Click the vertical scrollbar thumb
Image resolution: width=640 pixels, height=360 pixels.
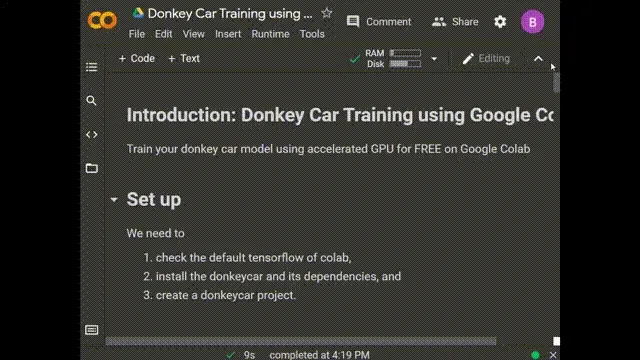coord(556,83)
